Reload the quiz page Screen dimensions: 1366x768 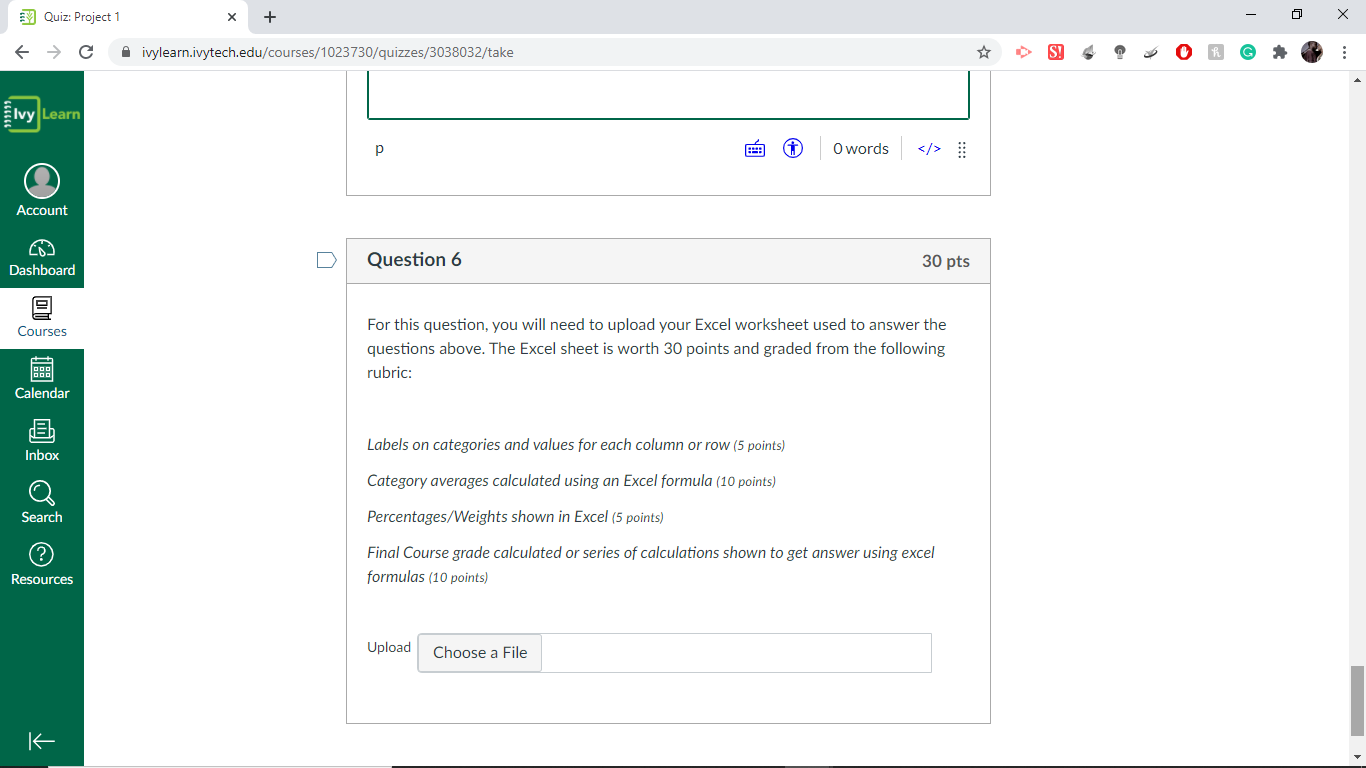(x=85, y=52)
